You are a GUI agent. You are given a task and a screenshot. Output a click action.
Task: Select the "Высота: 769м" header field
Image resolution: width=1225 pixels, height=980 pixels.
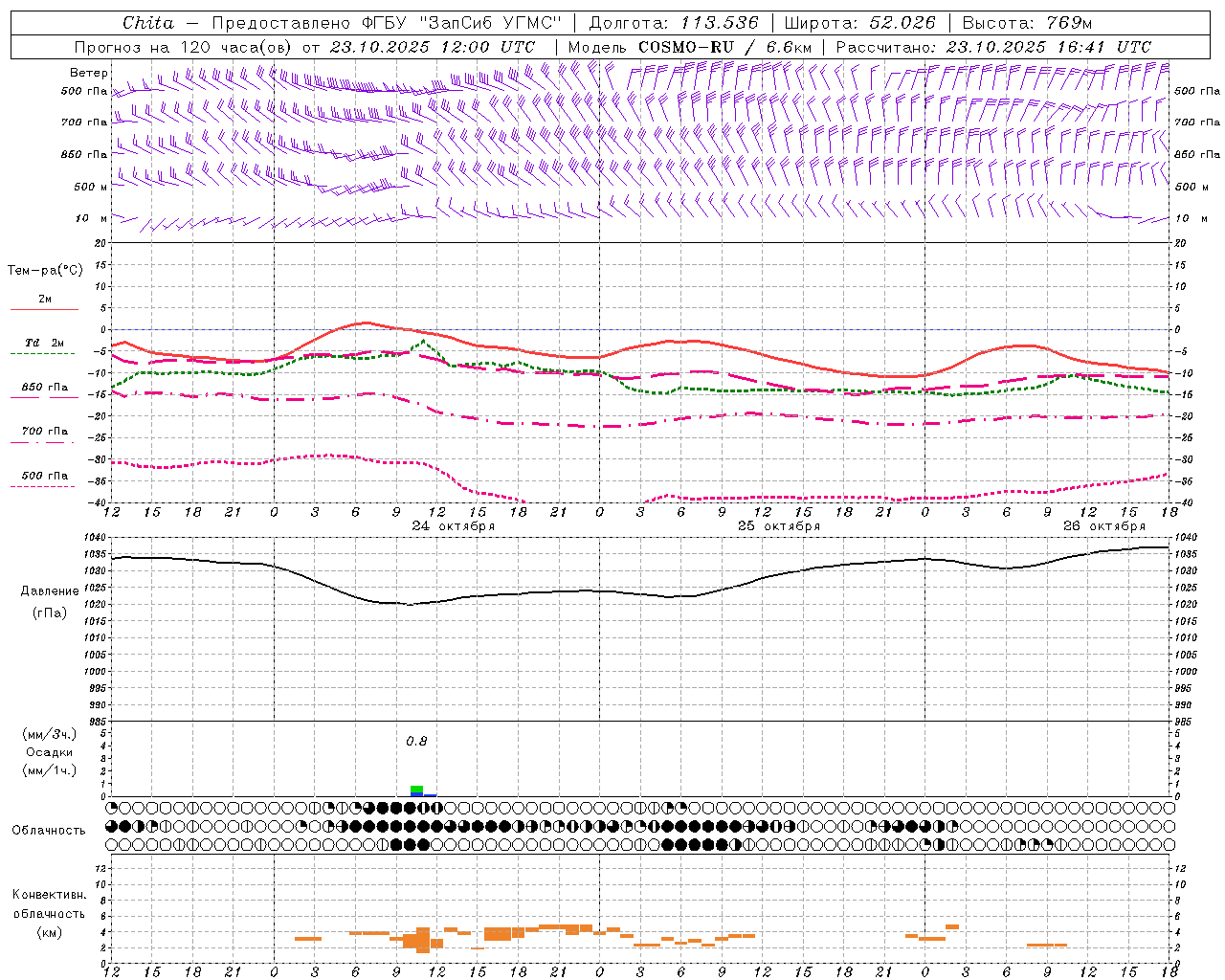pyautogui.click(x=1027, y=23)
